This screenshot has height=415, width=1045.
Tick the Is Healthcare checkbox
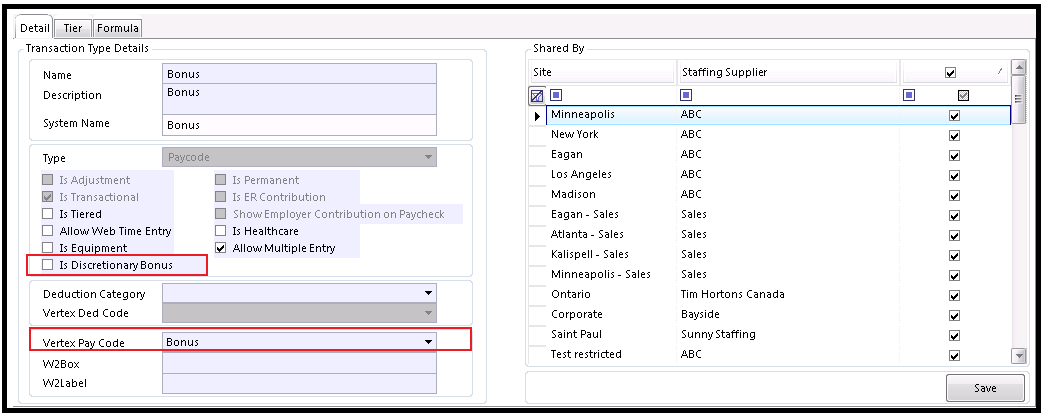click(221, 231)
